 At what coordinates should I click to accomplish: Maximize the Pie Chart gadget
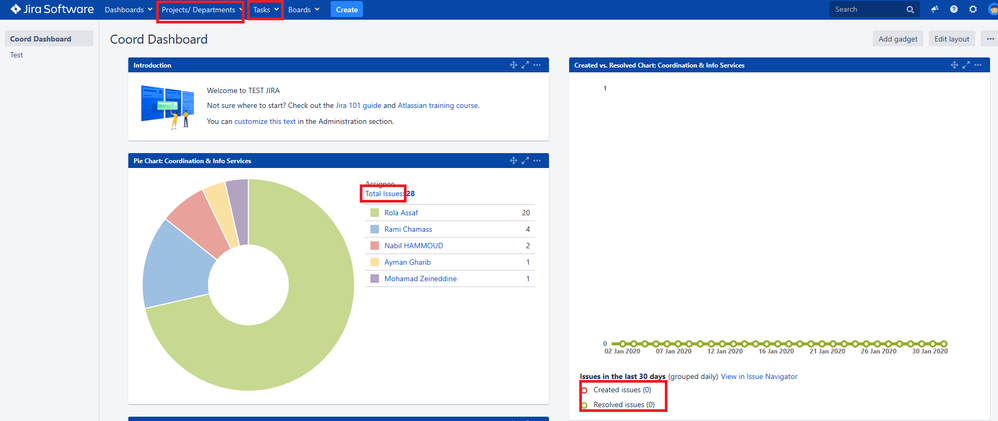coord(525,161)
